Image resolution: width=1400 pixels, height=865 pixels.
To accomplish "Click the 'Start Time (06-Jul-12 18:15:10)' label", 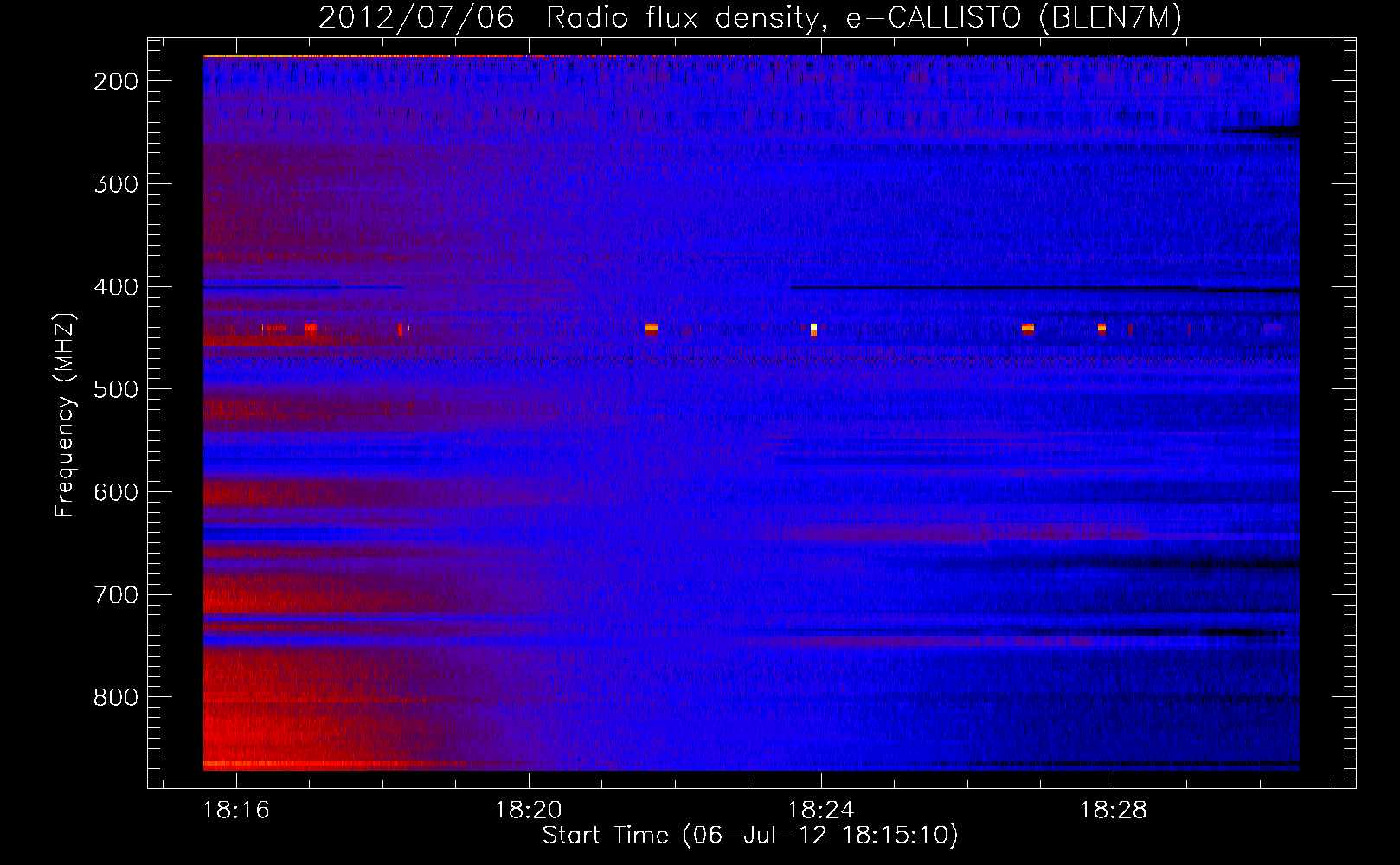I will pyautogui.click(x=750, y=836).
